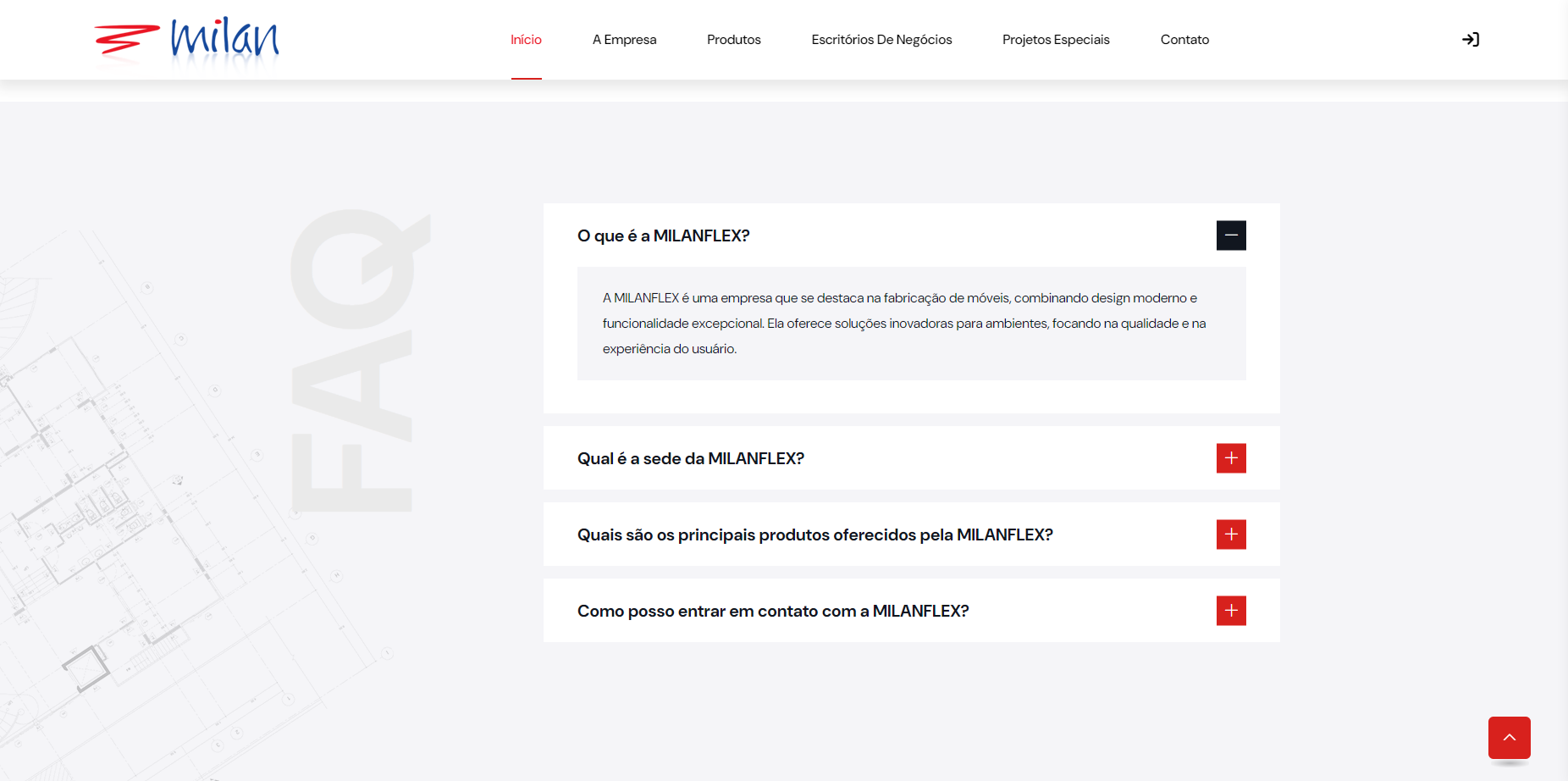Click 'Qual é a sede da MILANFLEX?' question title
1568x781 pixels.
(x=691, y=458)
